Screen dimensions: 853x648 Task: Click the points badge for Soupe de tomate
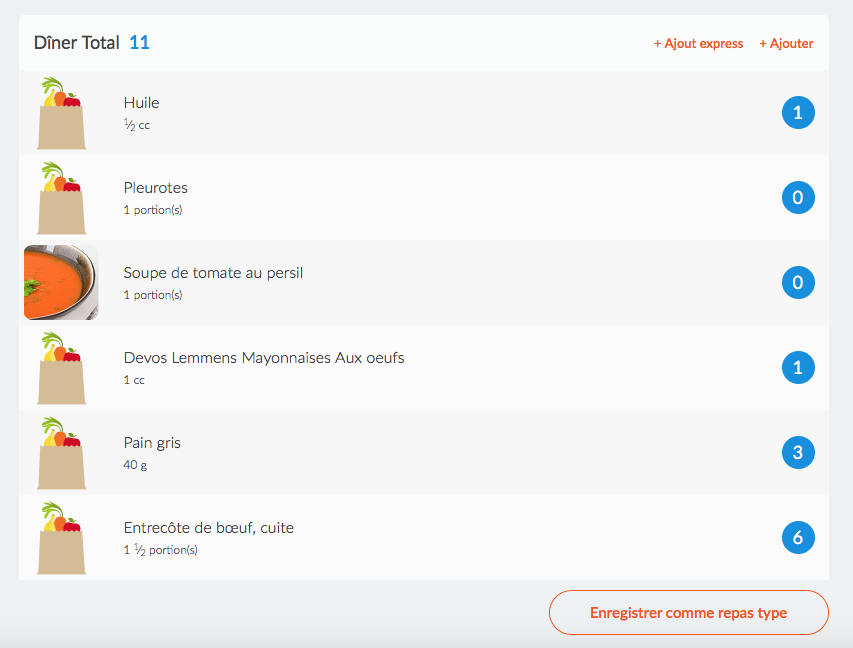pos(798,282)
